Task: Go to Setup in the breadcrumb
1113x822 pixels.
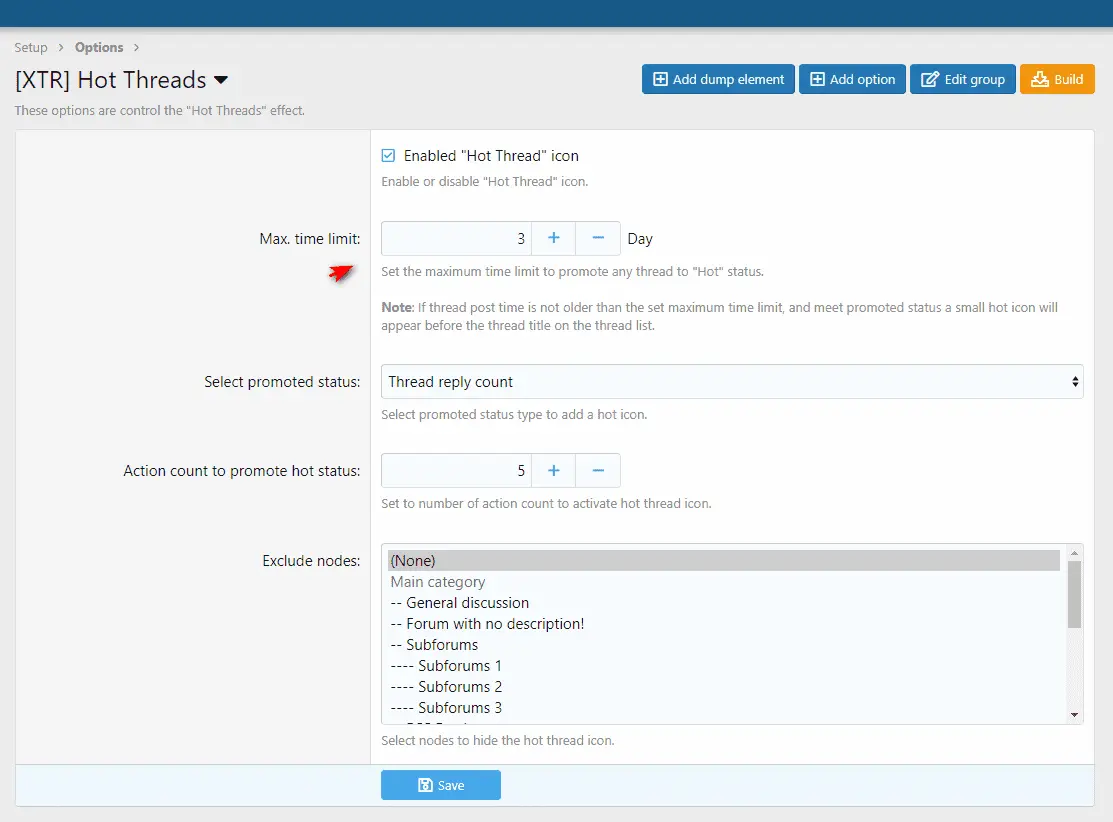Action: [31, 47]
